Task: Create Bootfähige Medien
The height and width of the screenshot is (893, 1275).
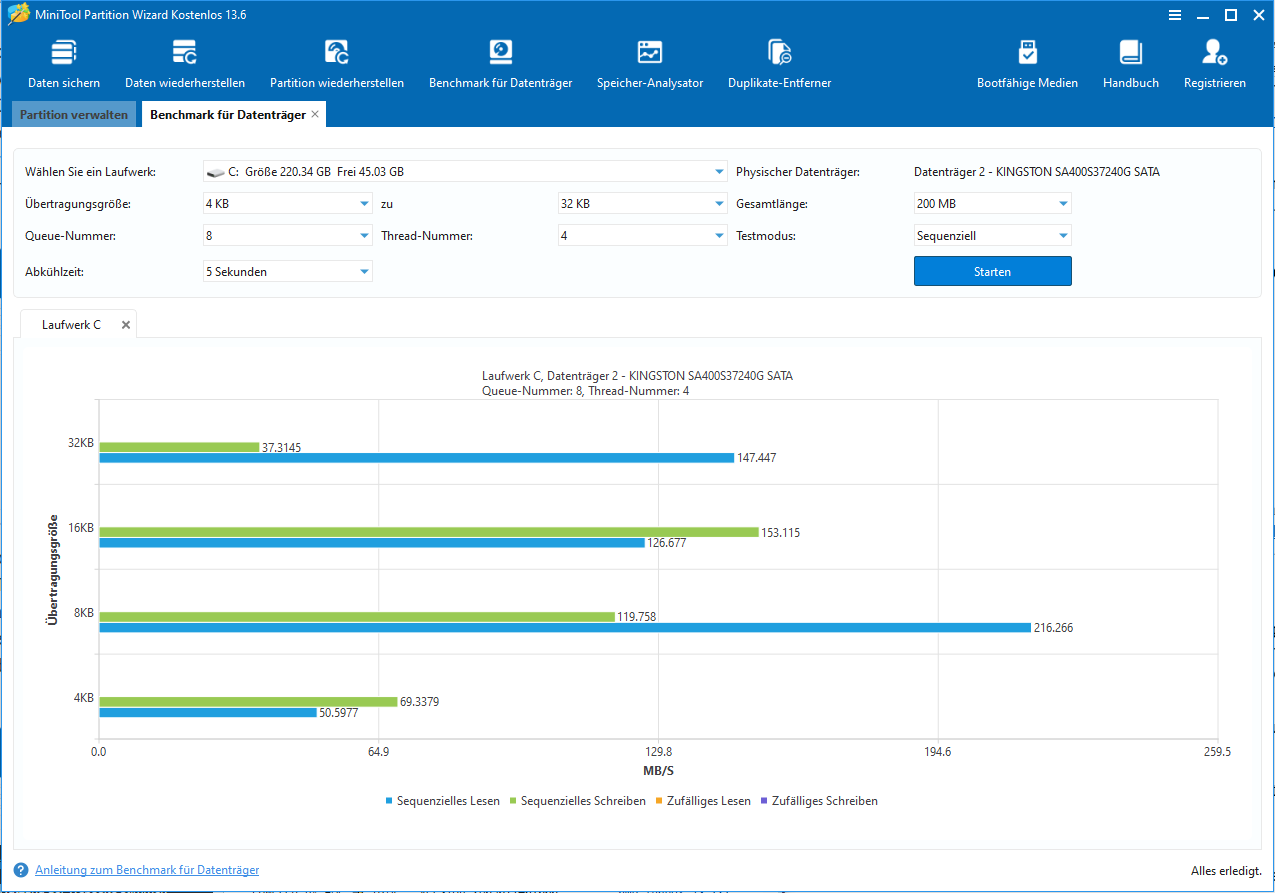Action: click(x=1027, y=65)
